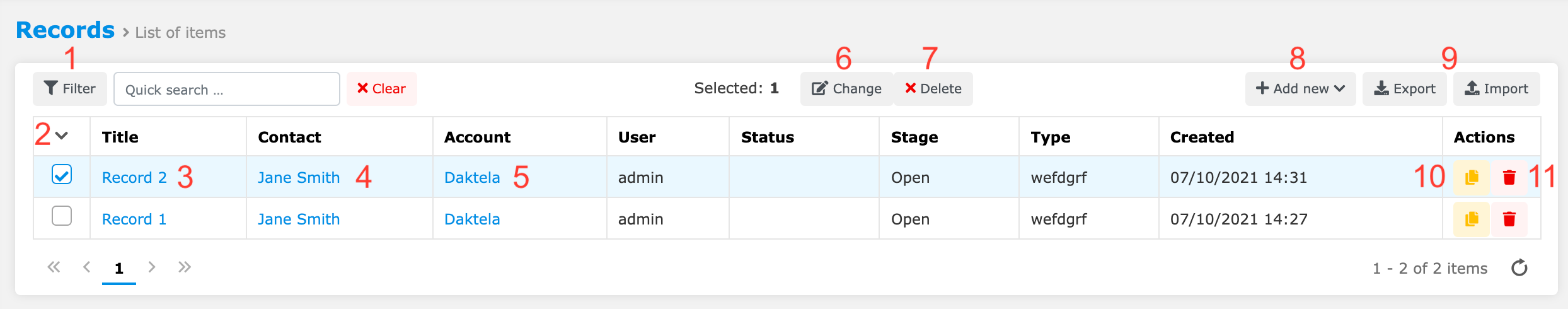Expand the select-all dropdown in header
Image resolution: width=1568 pixels, height=309 pixels.
tap(62, 136)
